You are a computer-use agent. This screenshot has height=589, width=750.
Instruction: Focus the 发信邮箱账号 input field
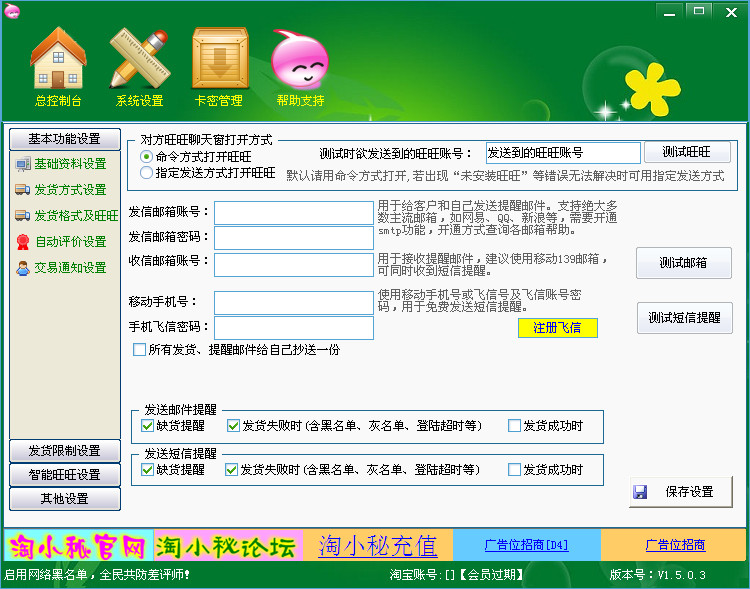pos(294,213)
